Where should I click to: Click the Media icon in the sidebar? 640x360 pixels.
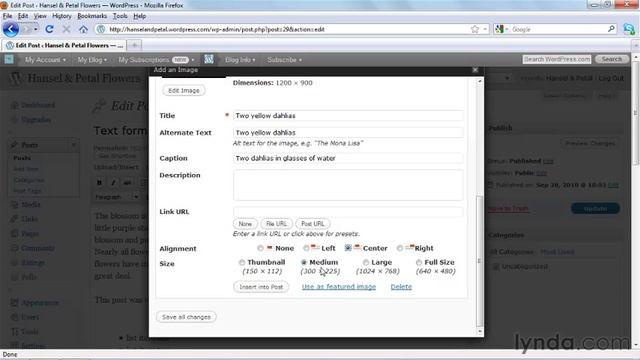[14, 204]
